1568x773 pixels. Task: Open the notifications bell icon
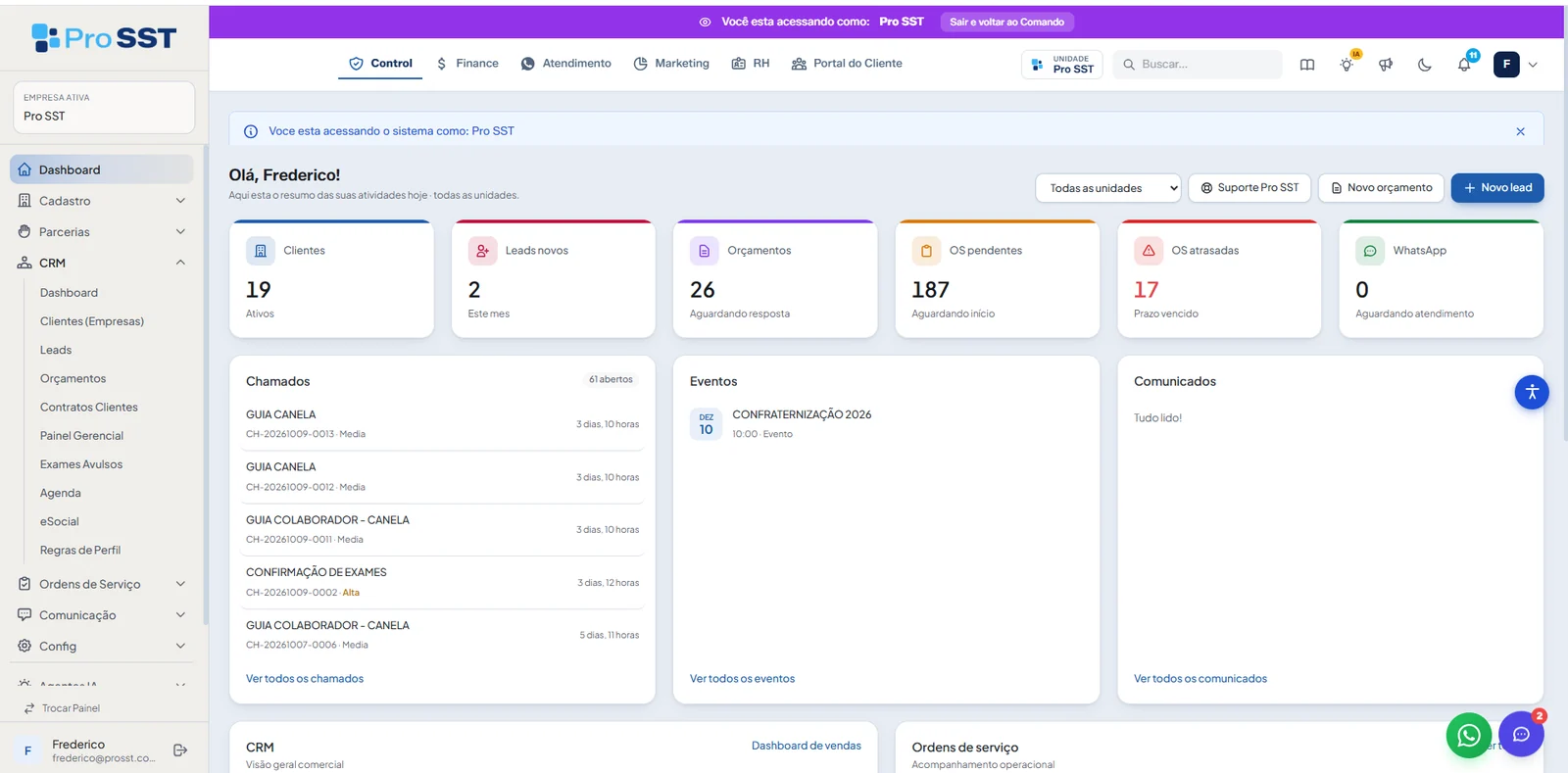click(x=1464, y=65)
